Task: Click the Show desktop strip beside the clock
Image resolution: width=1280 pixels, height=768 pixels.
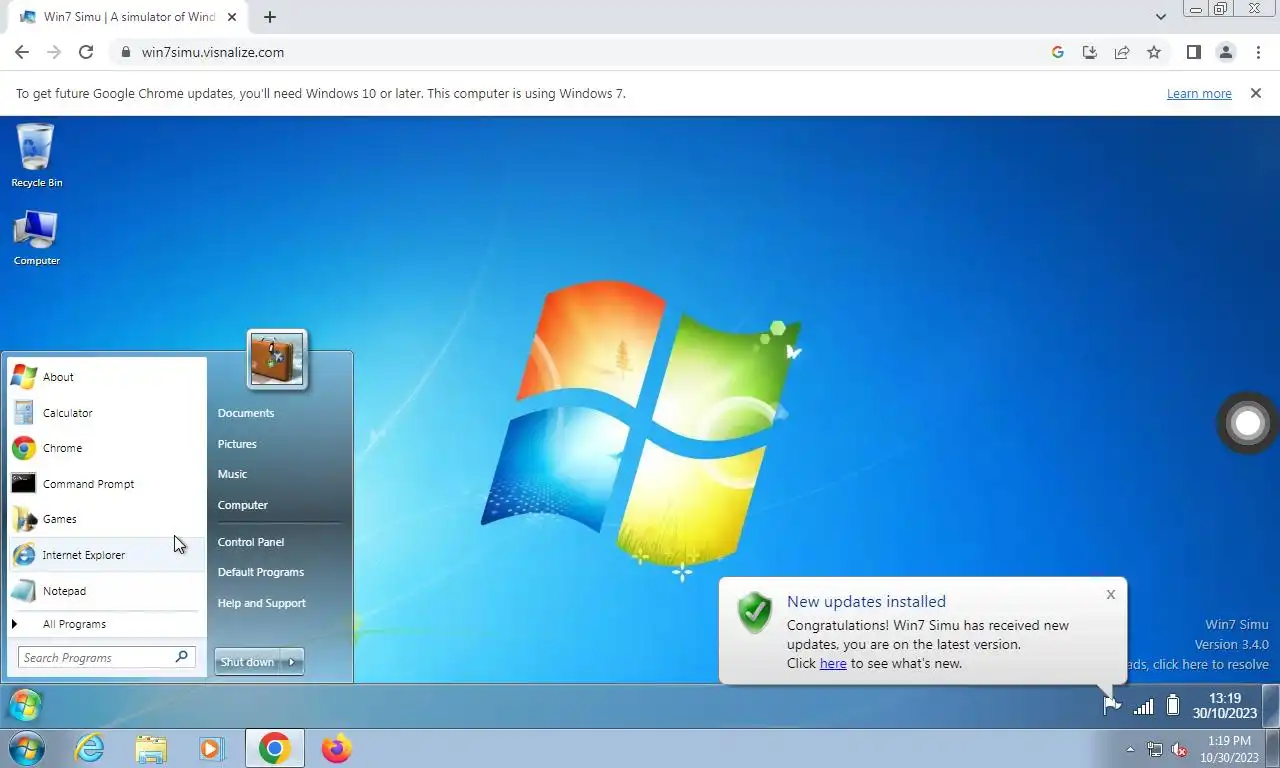Action: (x=1270, y=705)
